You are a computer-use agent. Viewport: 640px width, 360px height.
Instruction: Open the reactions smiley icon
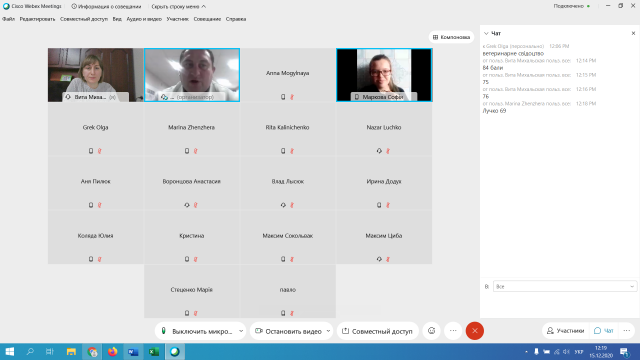click(x=431, y=331)
